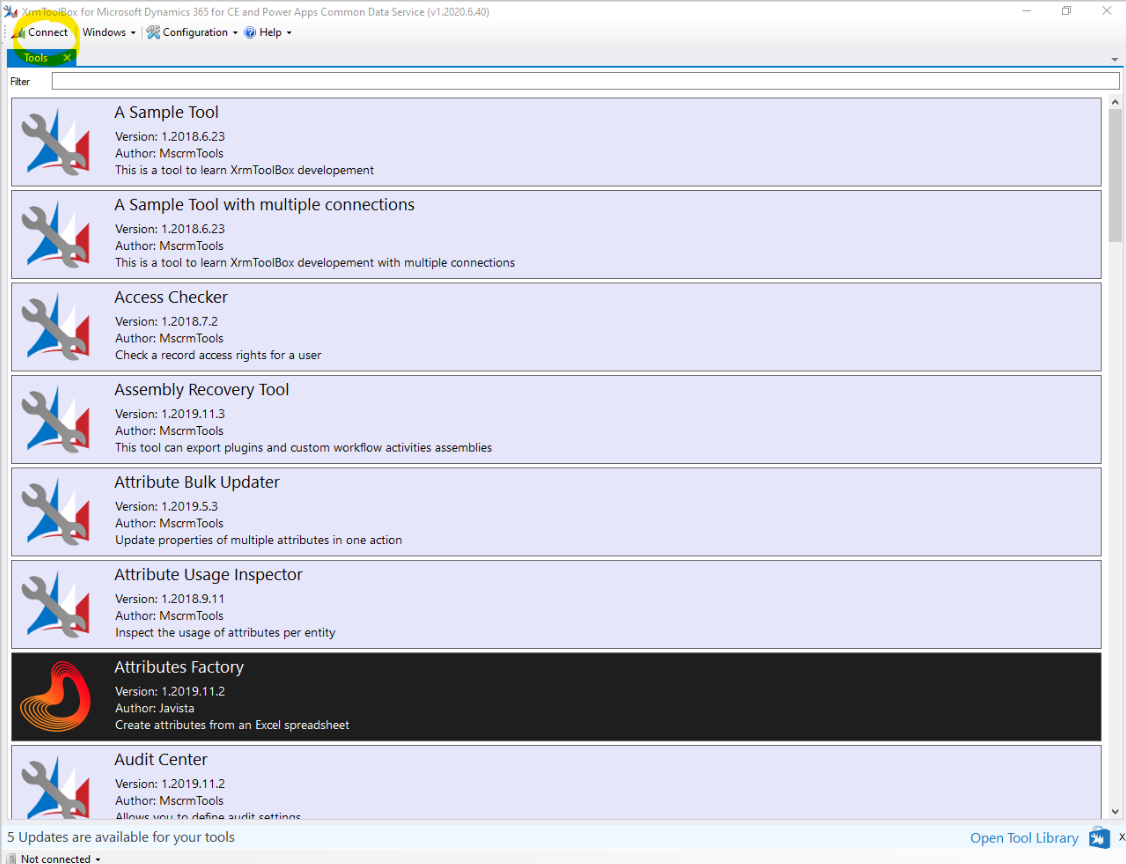Expand the Help dropdown menu
The width and height of the screenshot is (1126, 864).
[269, 32]
